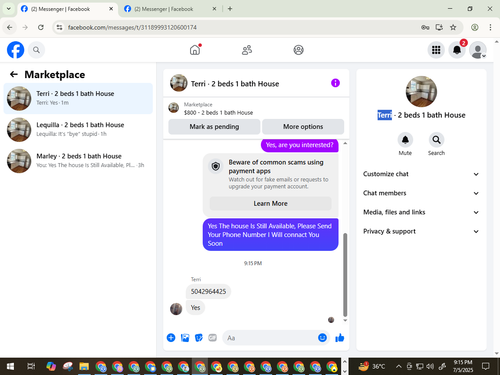500x375 pixels.
Task: Open Terri conversation in Marketplace list
Action: pos(78,98)
